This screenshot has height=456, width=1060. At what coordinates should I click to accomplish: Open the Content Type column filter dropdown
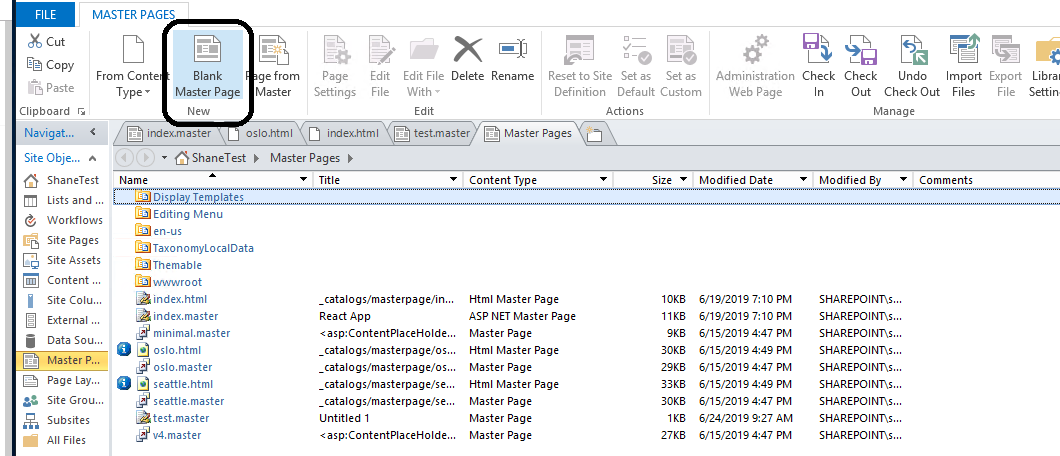tap(604, 180)
